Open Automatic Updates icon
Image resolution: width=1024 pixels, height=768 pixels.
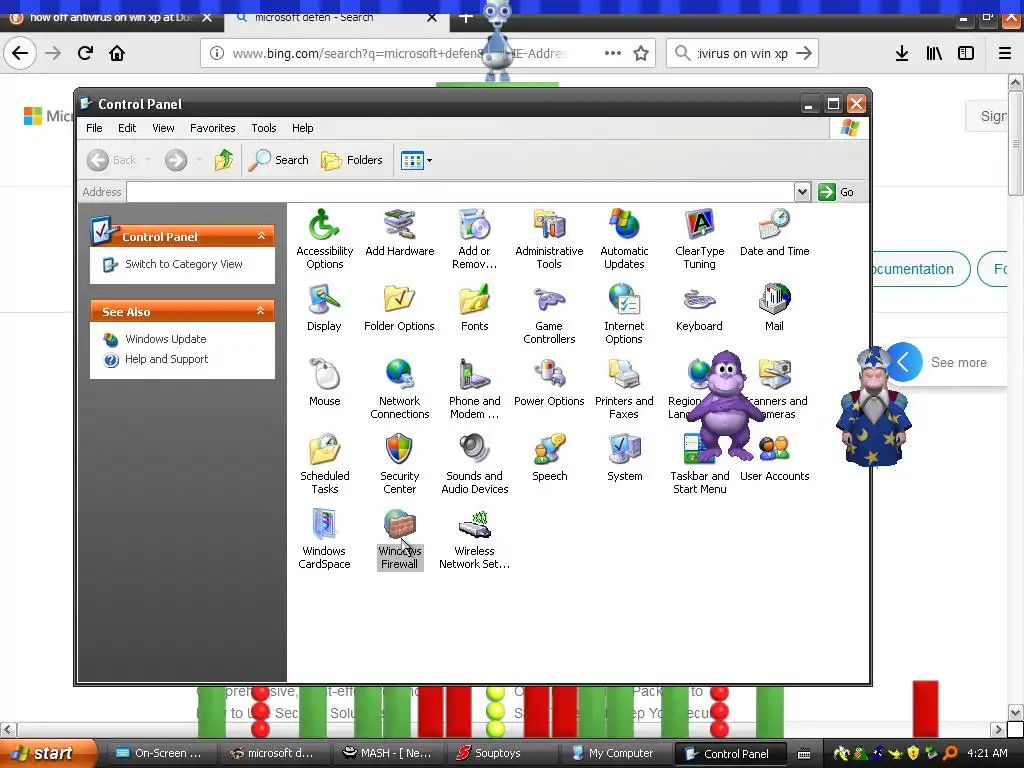pos(624,238)
